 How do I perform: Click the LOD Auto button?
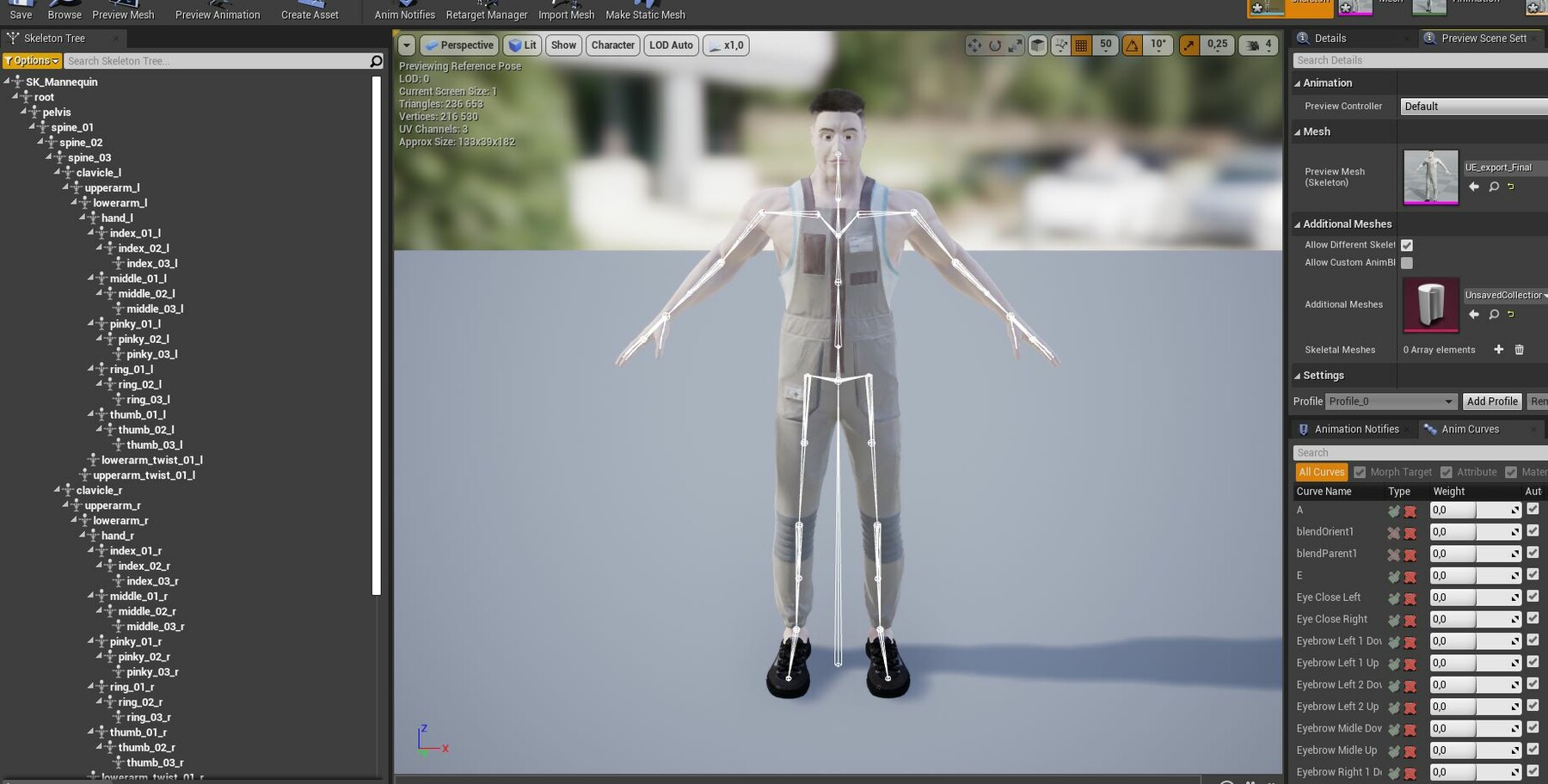click(x=670, y=45)
